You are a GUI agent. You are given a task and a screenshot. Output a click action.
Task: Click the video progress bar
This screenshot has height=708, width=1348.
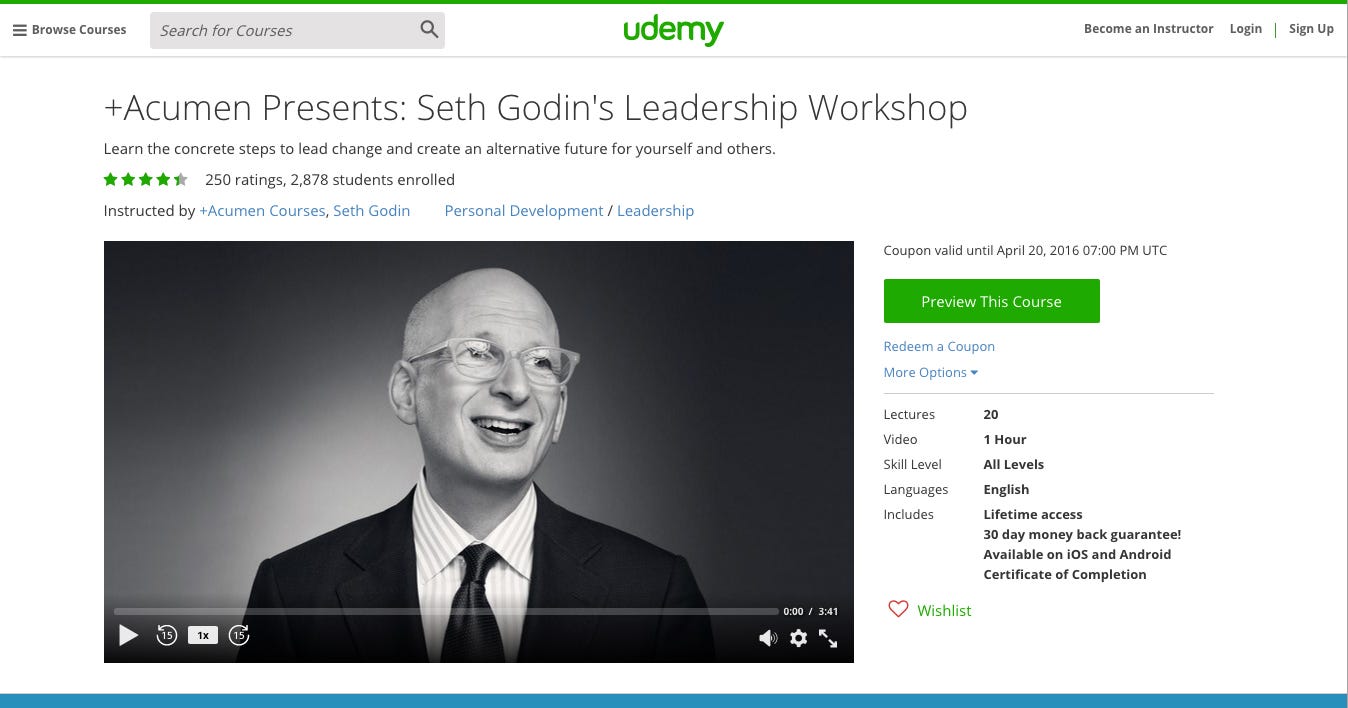click(446, 611)
